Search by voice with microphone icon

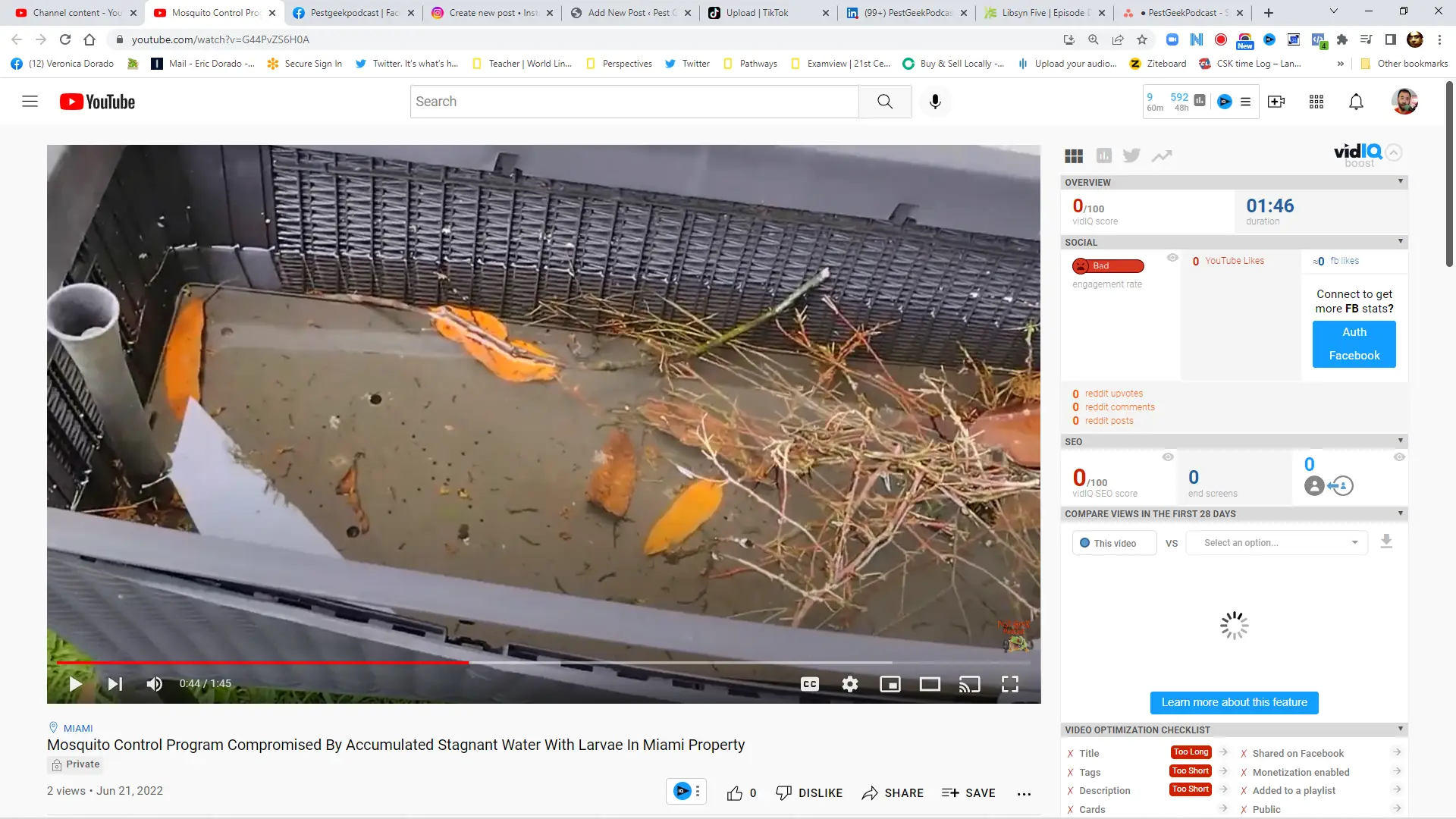[x=935, y=102]
